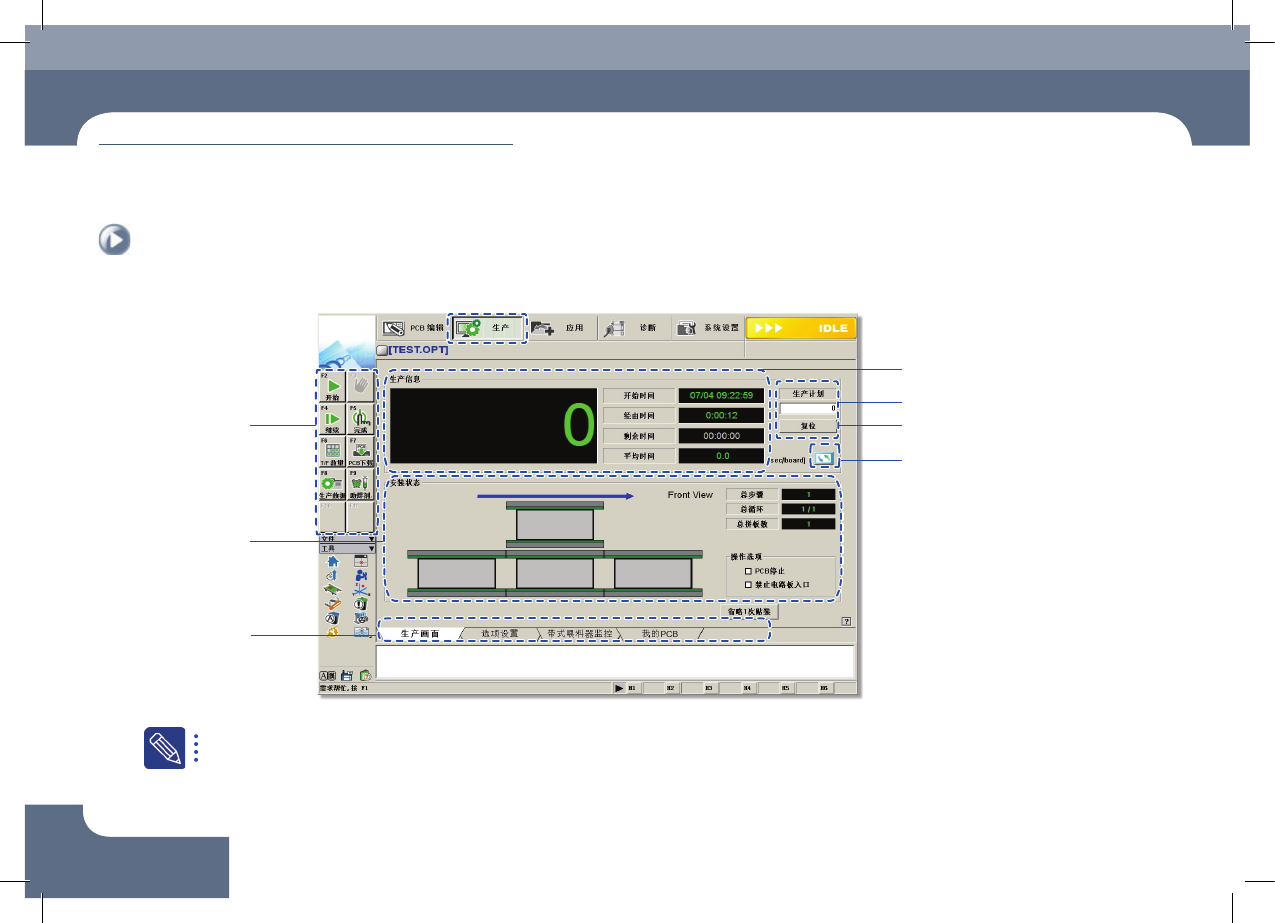Click the elapsed time value 0:00:12
Screen dimensions: 1275x923
pyautogui.click(x=721, y=415)
